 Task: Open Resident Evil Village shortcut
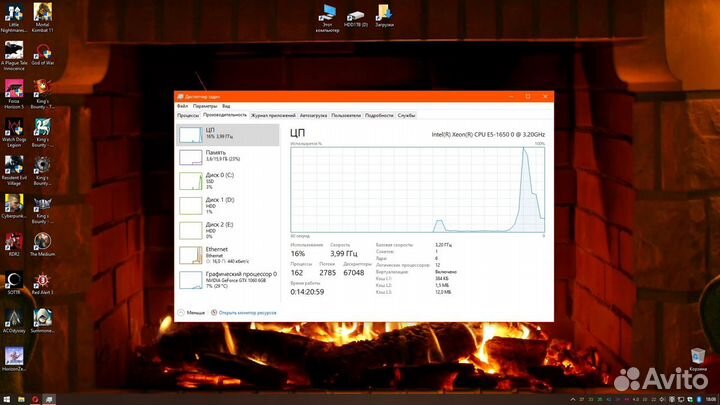[14, 170]
